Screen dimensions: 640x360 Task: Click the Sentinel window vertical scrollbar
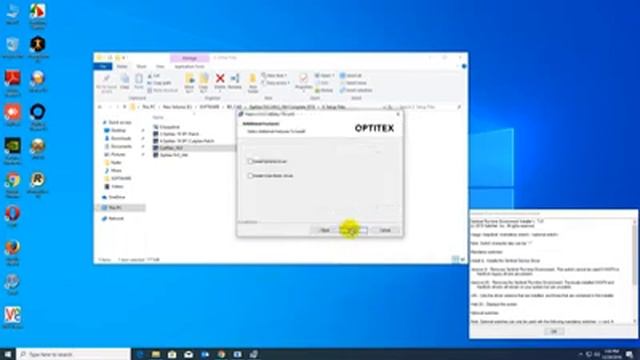pos(635,271)
